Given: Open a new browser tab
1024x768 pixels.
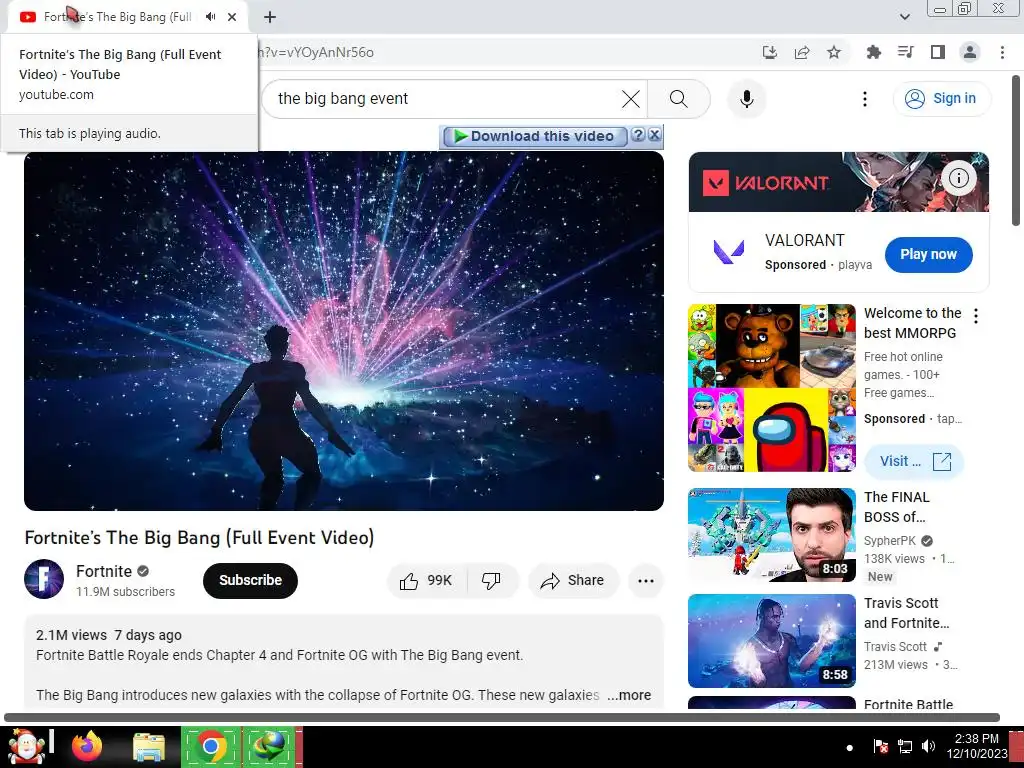Looking at the screenshot, I should pyautogui.click(x=270, y=17).
